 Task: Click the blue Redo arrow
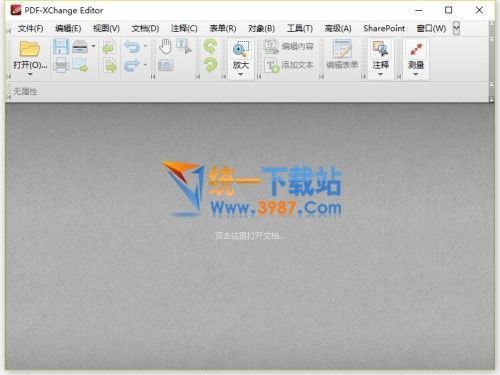pos(132,65)
